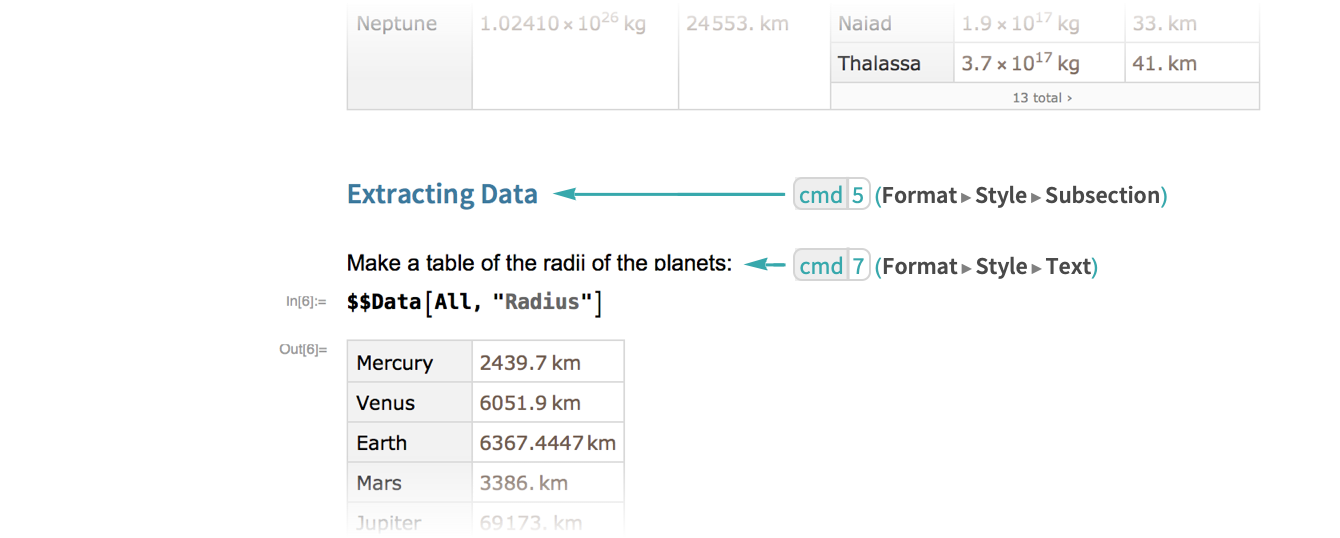The height and width of the screenshot is (538, 1340).
Task: Click the Format ▸ Style ▸ Text menu path
Action: (x=986, y=266)
